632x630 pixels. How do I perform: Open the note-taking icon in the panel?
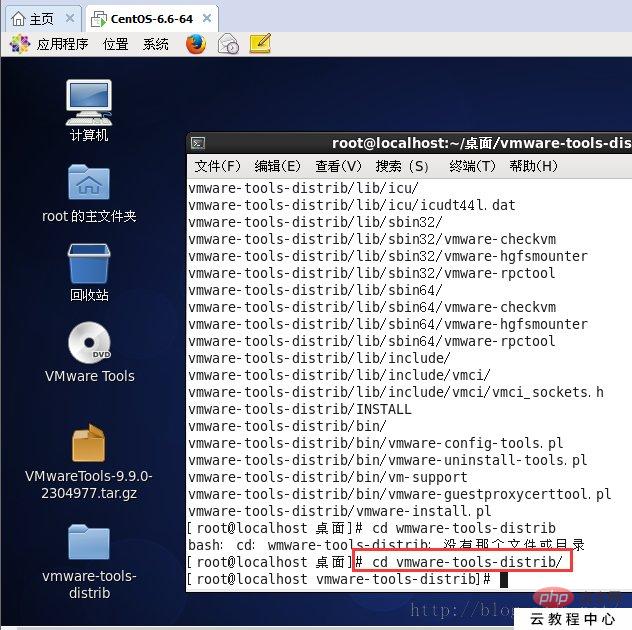pos(260,44)
